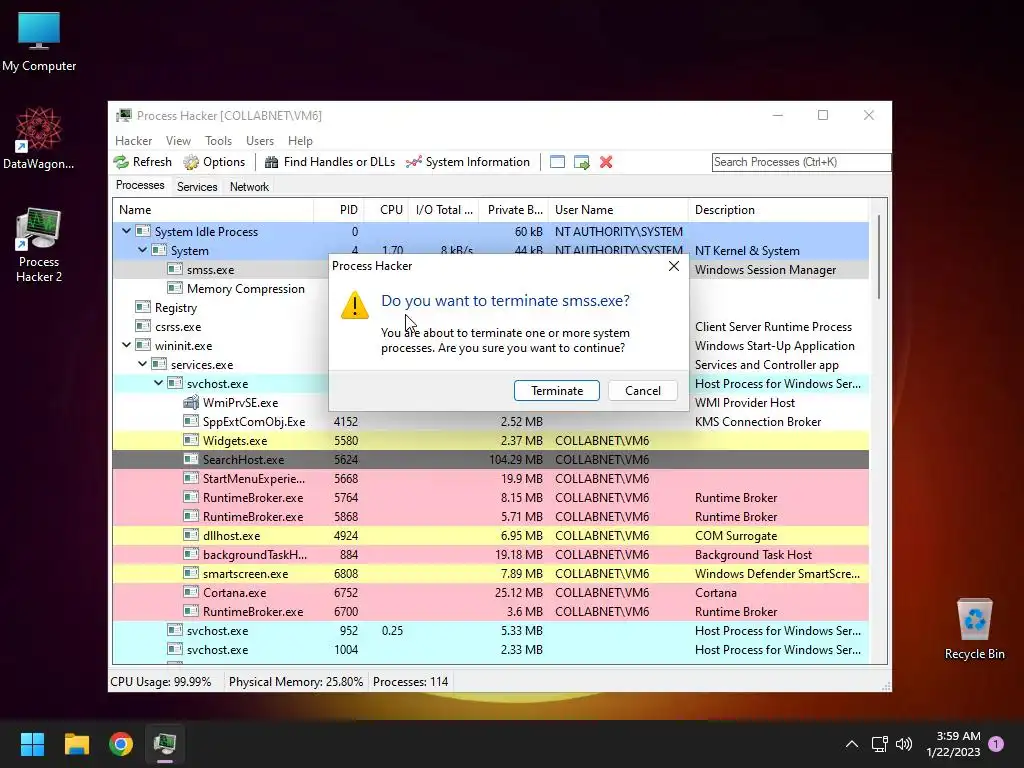Click the Search Processes input field
This screenshot has width=1024, height=768.
[x=801, y=162]
